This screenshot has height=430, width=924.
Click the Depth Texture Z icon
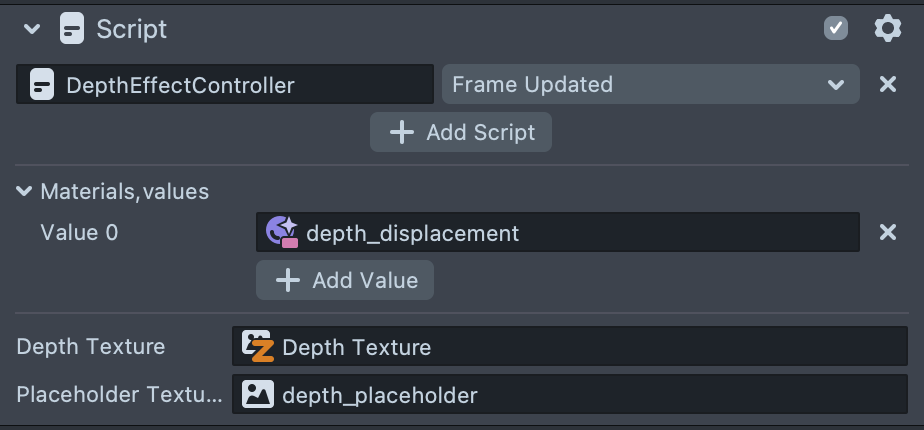coord(258,347)
